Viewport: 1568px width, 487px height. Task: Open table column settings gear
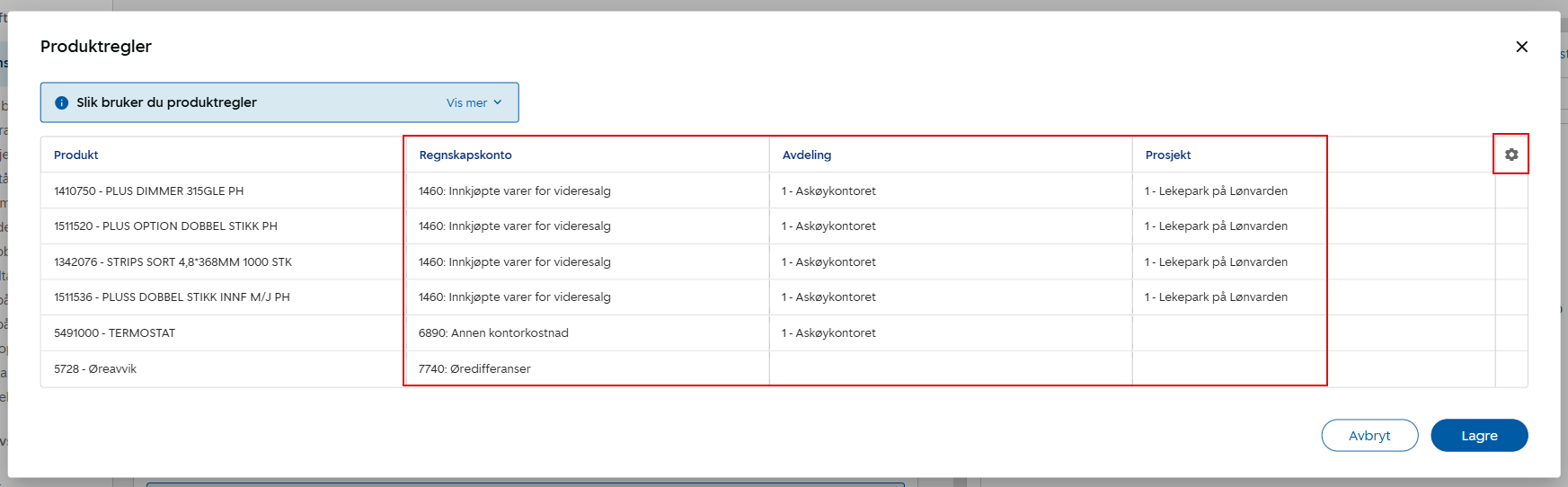(1511, 155)
